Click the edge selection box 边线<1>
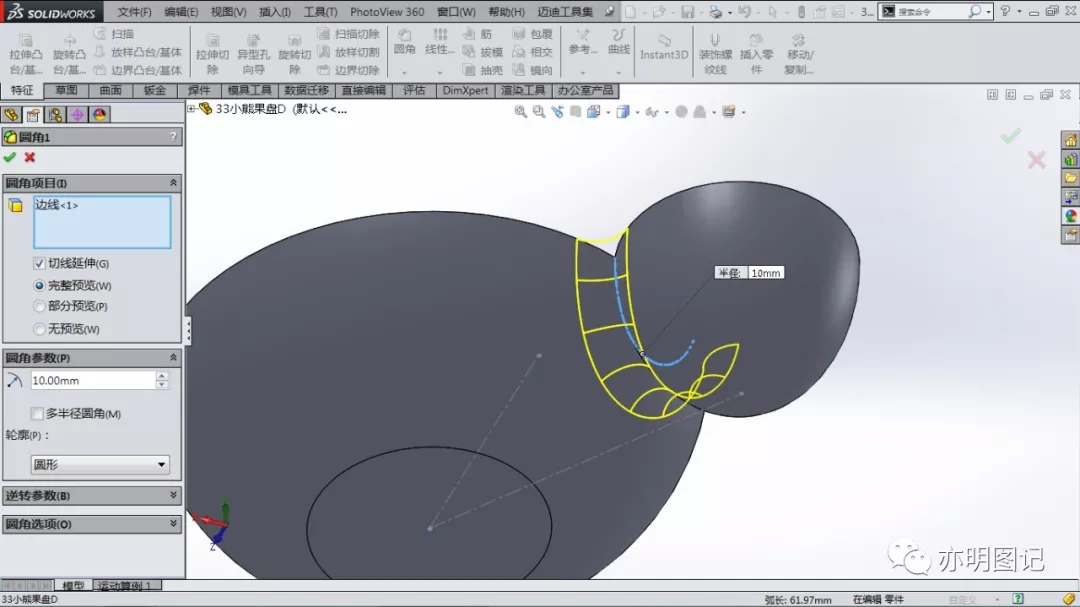The width and height of the screenshot is (1080, 607). [102, 222]
